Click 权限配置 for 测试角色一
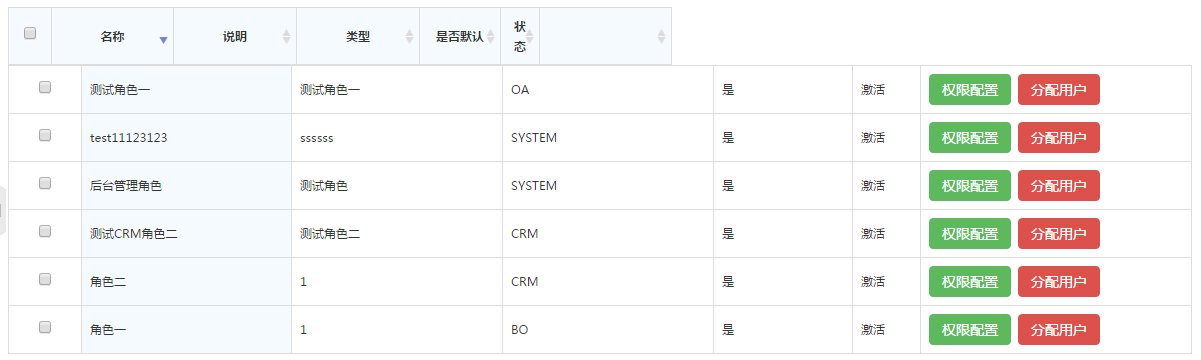 pos(970,90)
